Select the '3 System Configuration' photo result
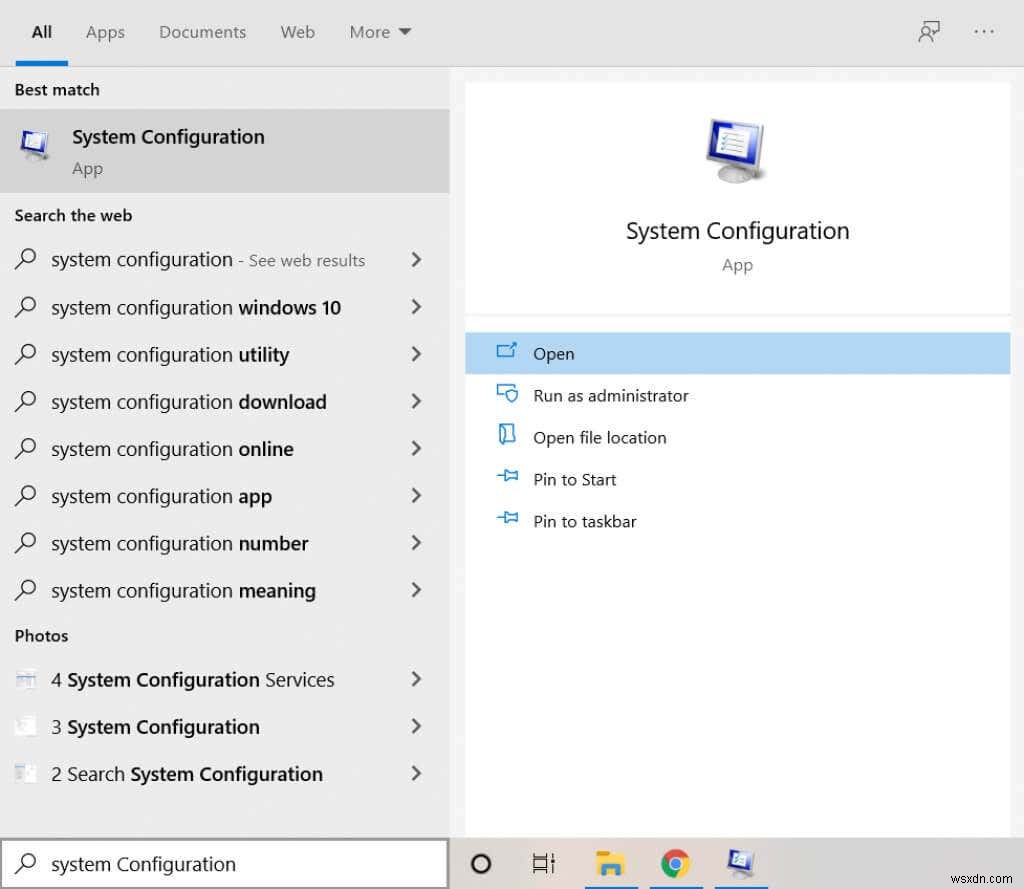Image resolution: width=1024 pixels, height=889 pixels. pos(155,727)
